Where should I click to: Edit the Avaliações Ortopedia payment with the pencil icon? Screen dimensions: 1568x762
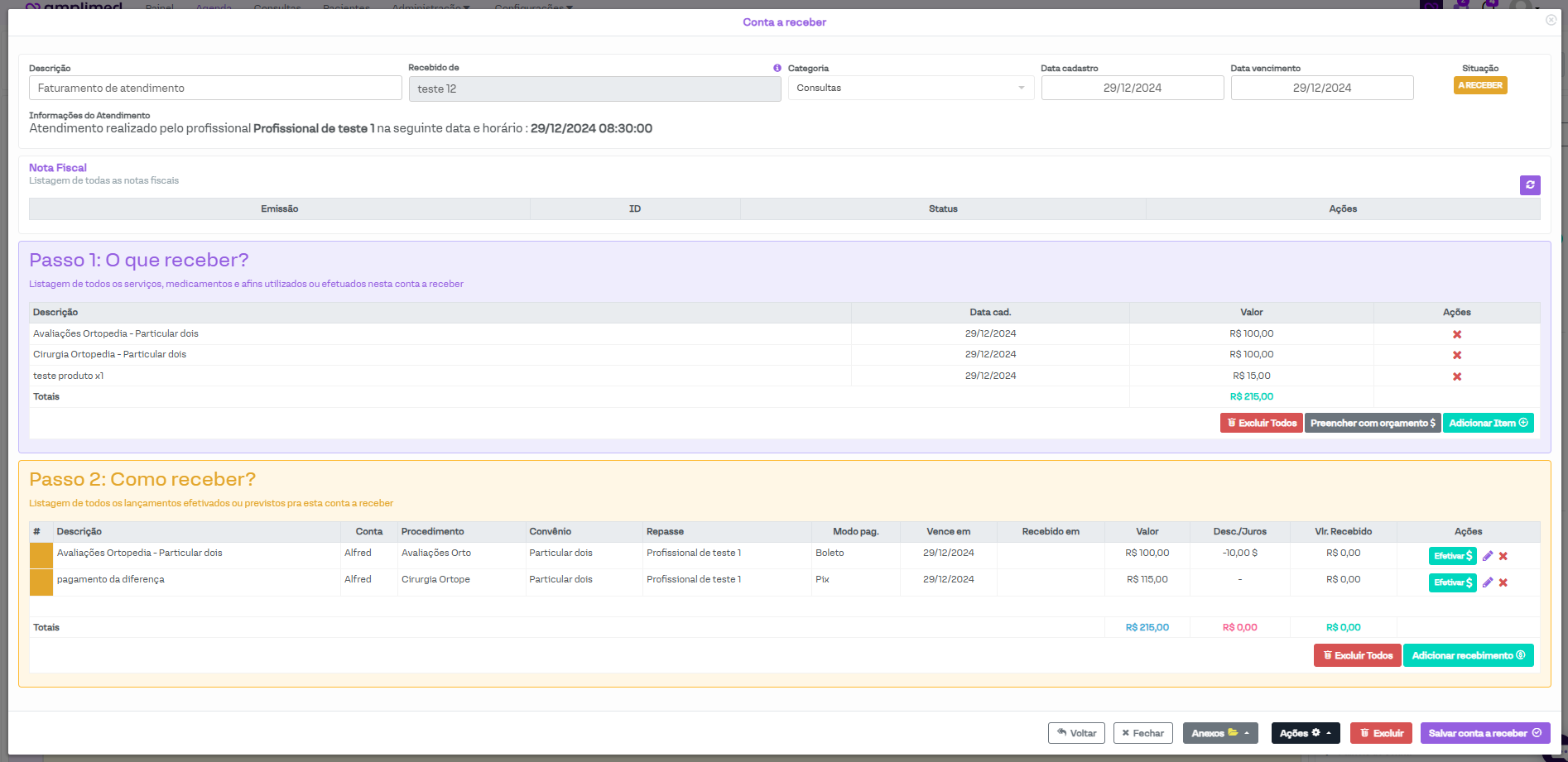coord(1487,556)
